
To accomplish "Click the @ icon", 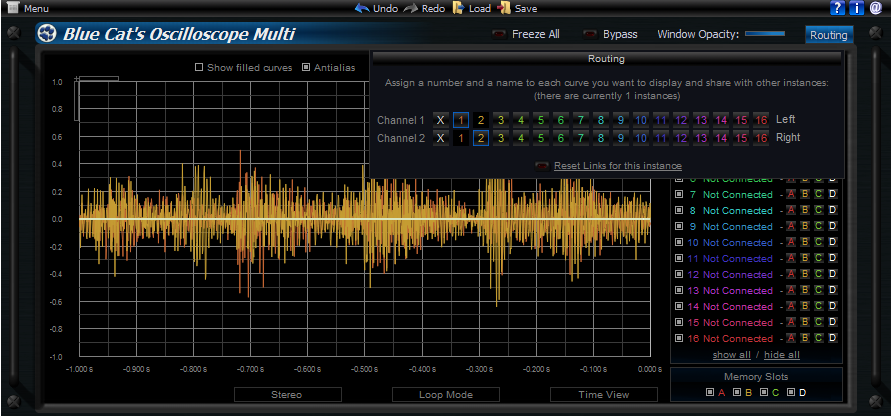I will tap(876, 8).
